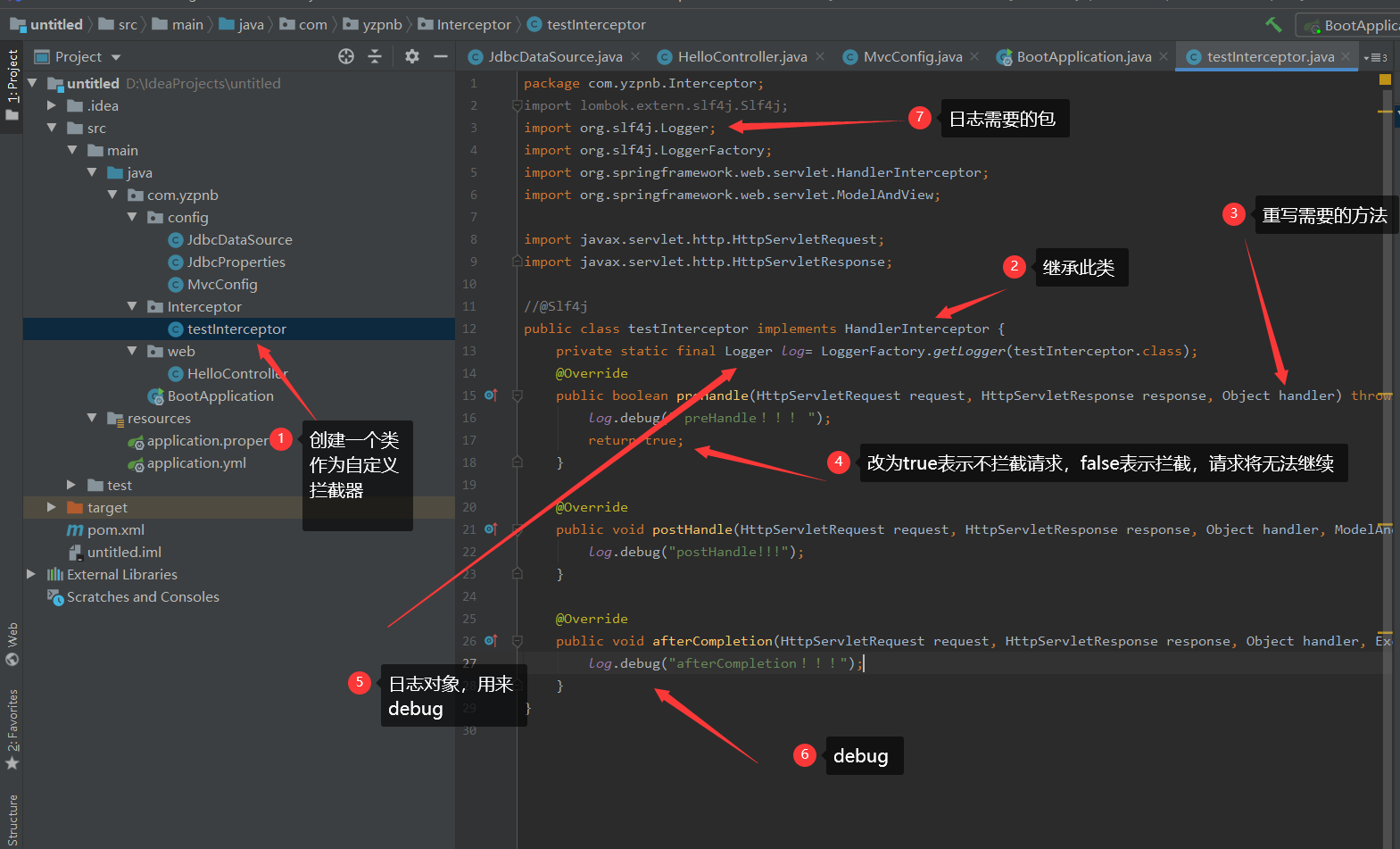
Task: Close the JdbcDataSource.java tab
Action: pyautogui.click(x=635, y=56)
